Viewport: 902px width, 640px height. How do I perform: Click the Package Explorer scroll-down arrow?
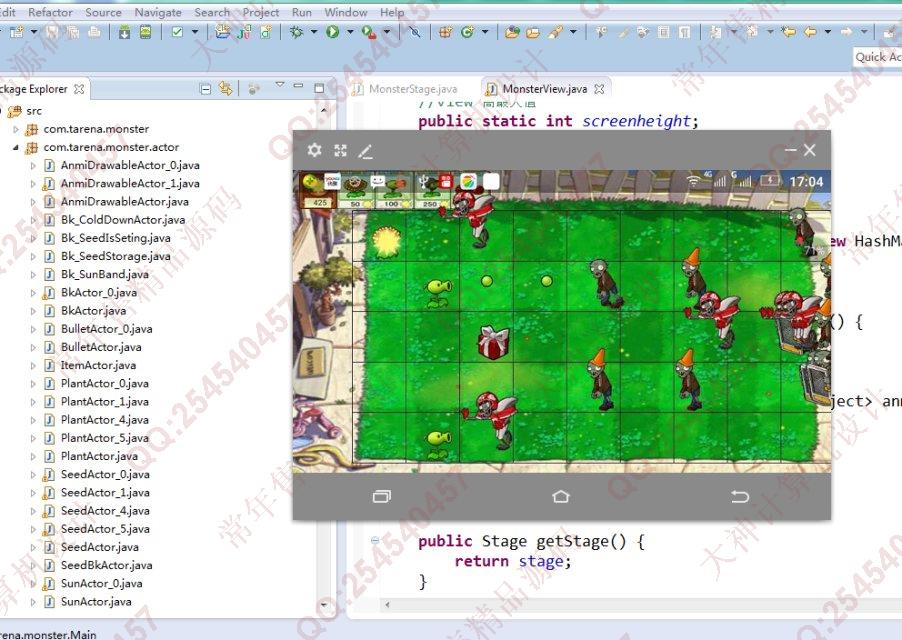tap(324, 605)
